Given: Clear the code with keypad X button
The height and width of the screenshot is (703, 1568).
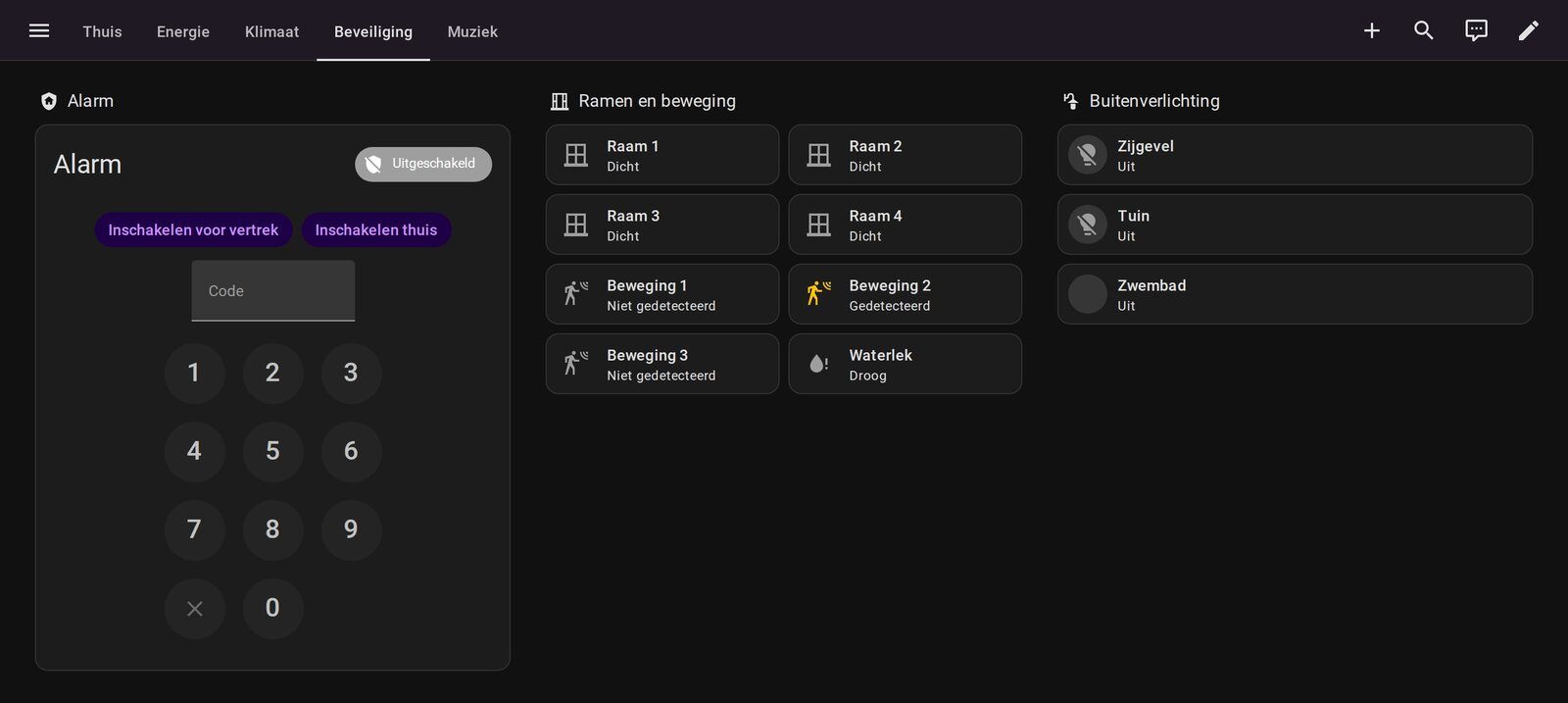Looking at the screenshot, I should [x=194, y=608].
